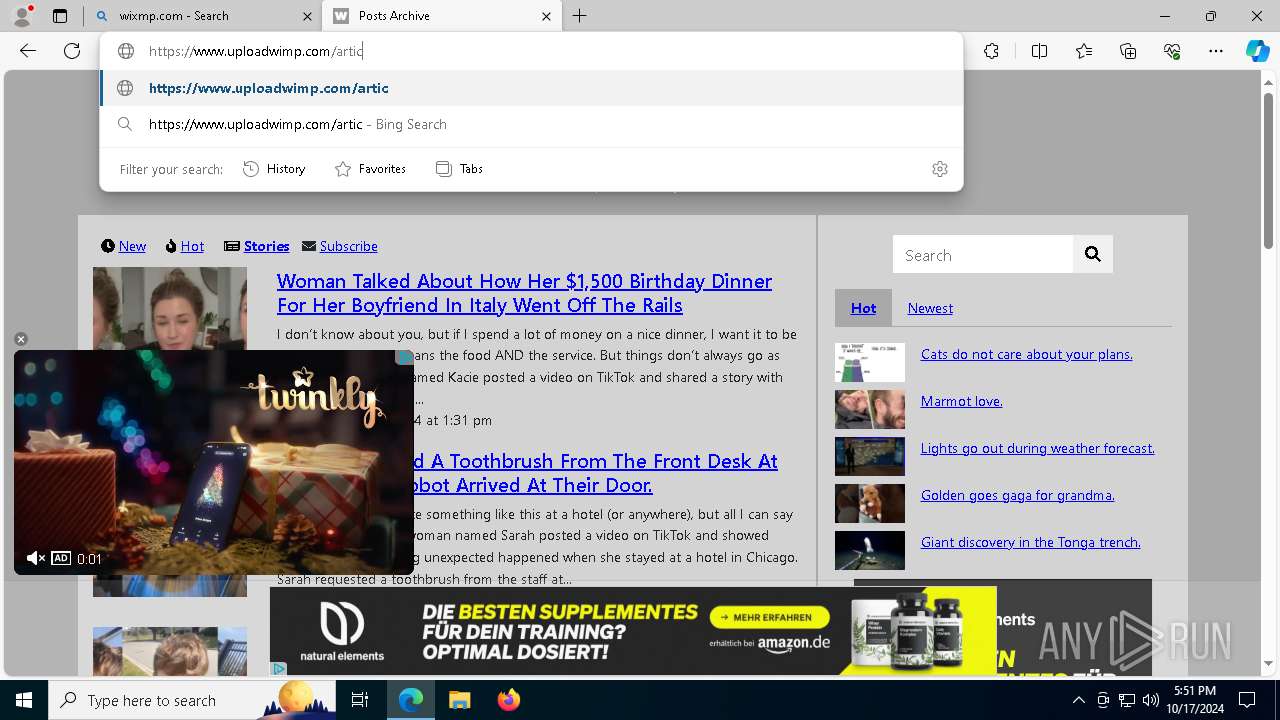Open notification center icon
The width and height of the screenshot is (1280, 720).
[1247, 700]
